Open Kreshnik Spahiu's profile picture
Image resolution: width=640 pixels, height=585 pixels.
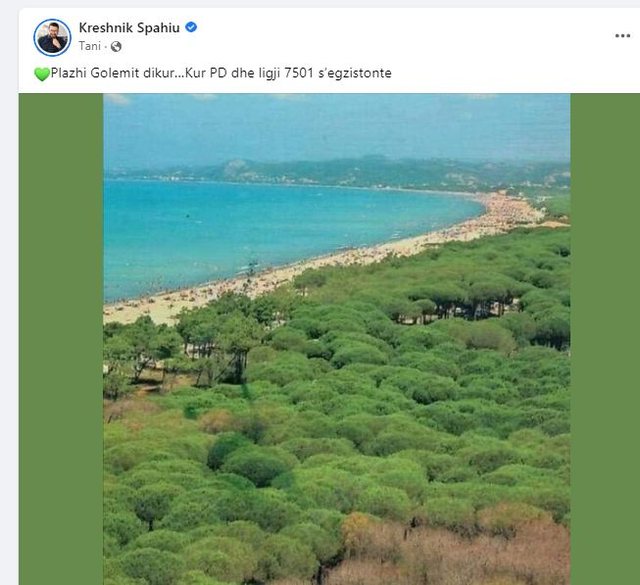pos(52,38)
